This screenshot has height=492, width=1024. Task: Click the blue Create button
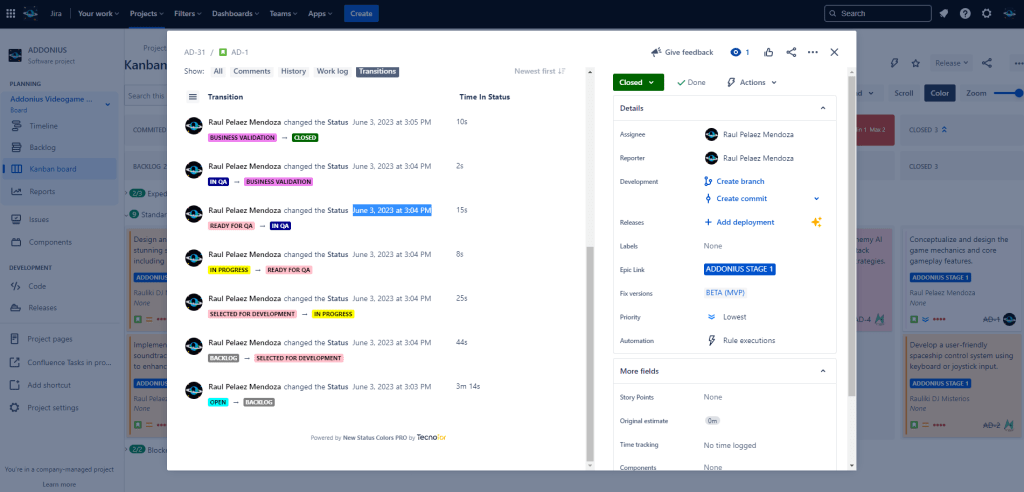tap(361, 13)
